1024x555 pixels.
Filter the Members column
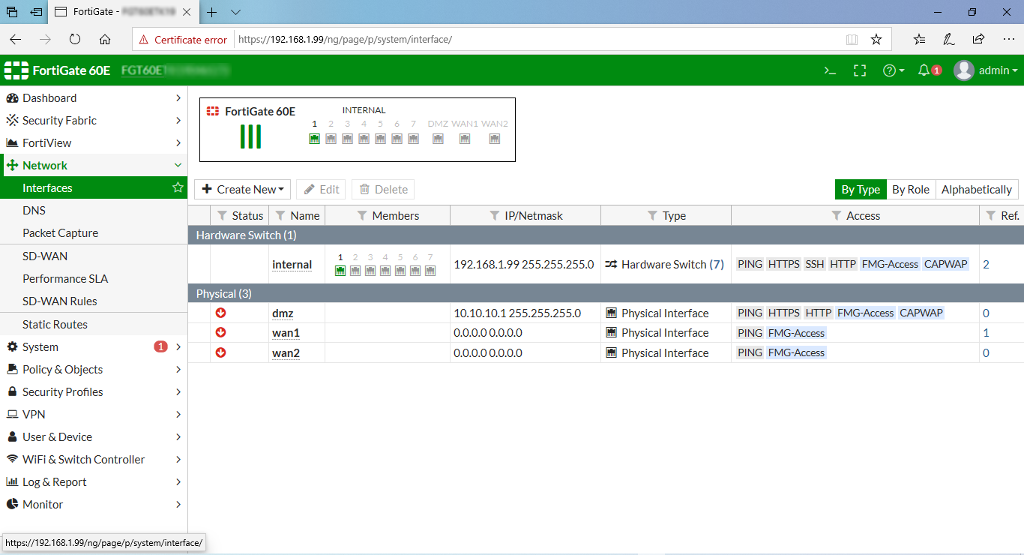click(362, 215)
